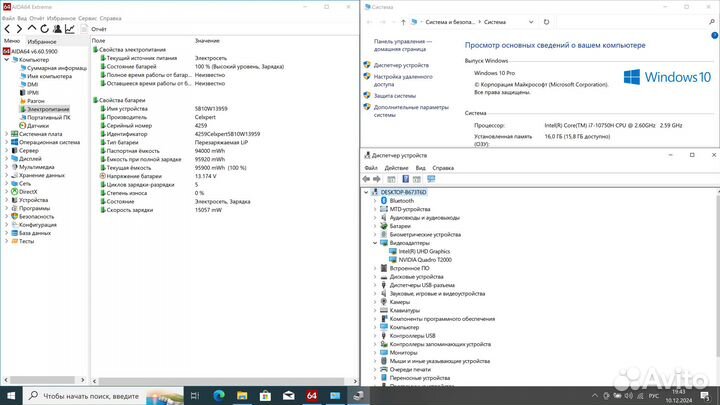This screenshot has width=720, height=405.
Task: Open Файл menu in AIDA64
Action: point(8,18)
